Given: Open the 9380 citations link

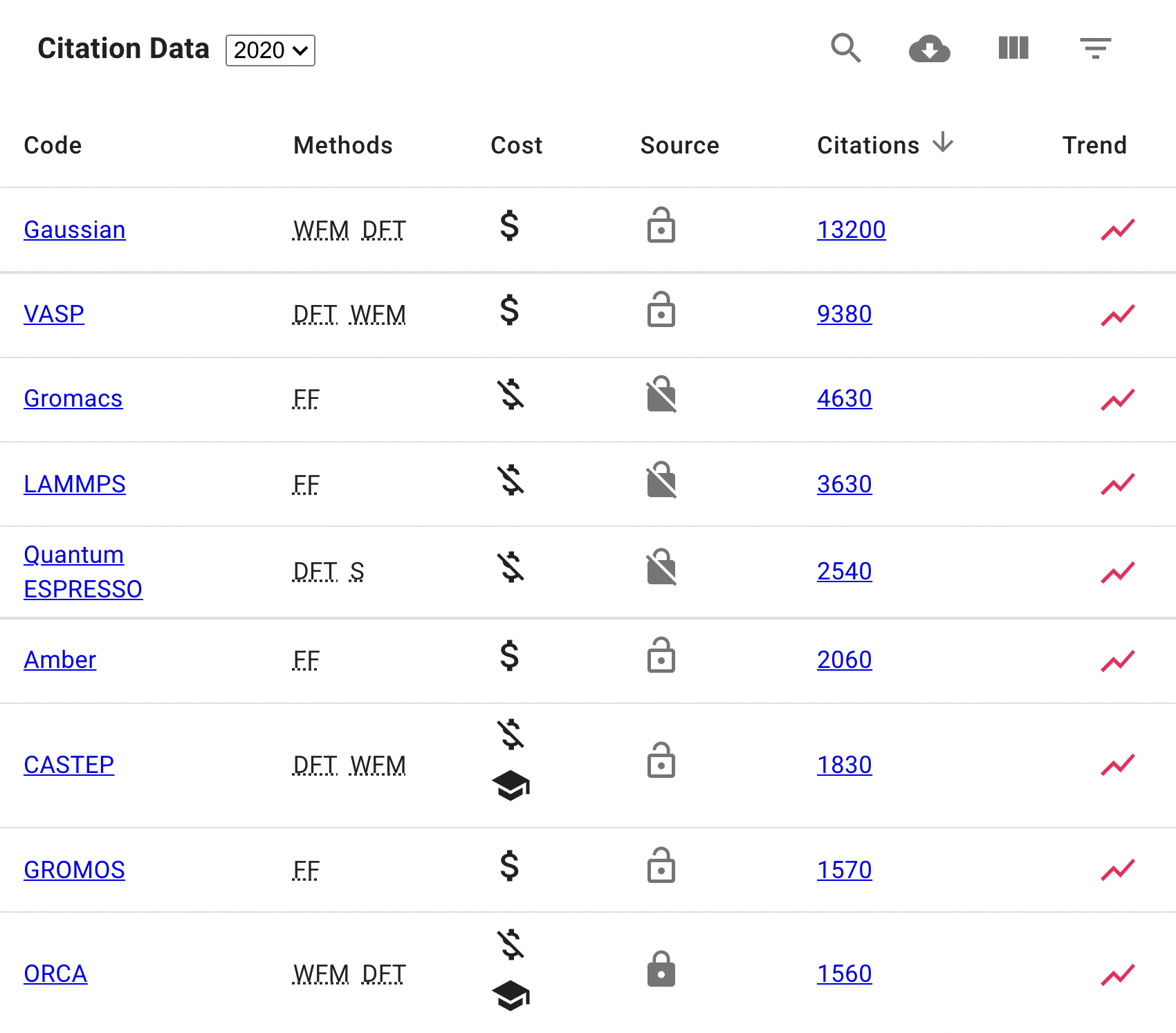Looking at the screenshot, I should click(x=845, y=314).
